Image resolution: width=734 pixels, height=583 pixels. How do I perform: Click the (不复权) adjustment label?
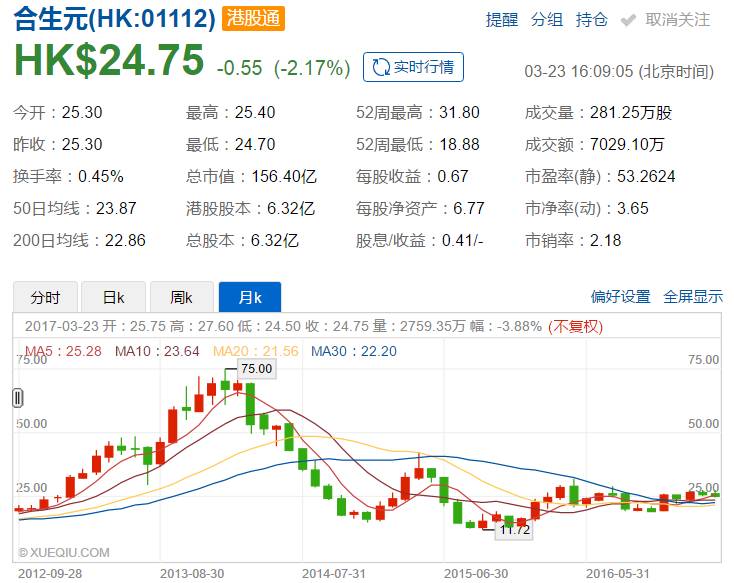click(575, 326)
